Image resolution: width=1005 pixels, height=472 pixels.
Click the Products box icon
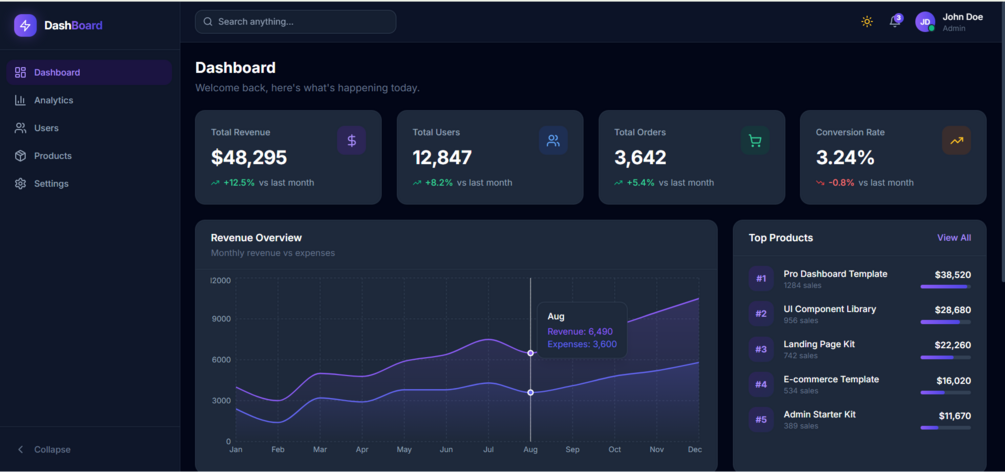pos(21,156)
